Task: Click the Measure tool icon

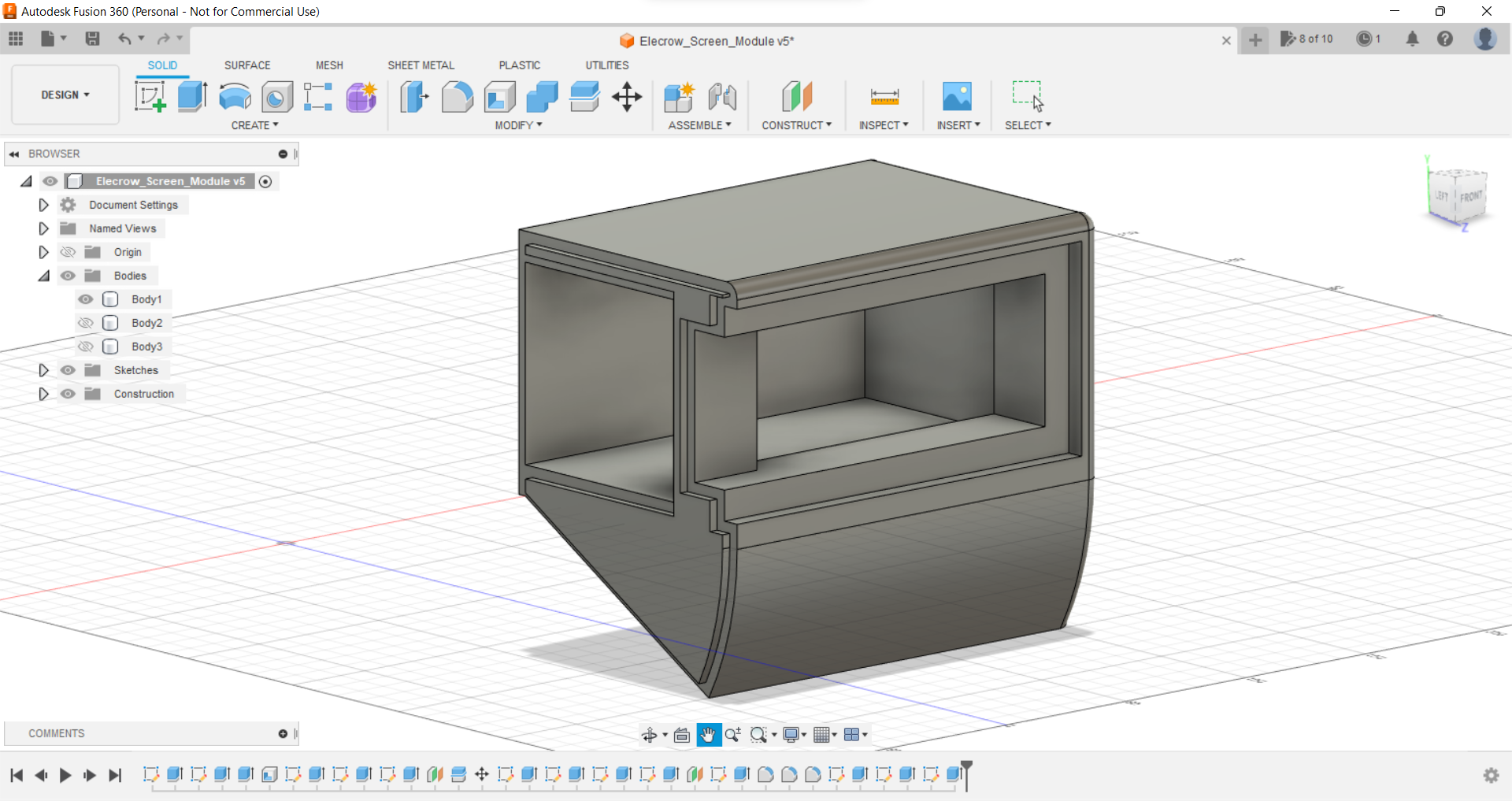Action: 884,97
